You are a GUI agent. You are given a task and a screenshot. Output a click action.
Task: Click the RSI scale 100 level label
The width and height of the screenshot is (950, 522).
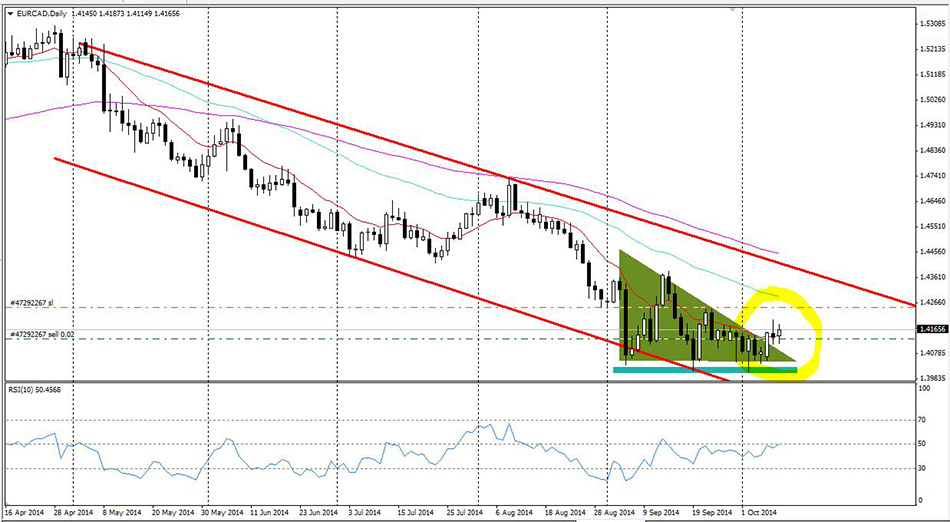(924, 388)
